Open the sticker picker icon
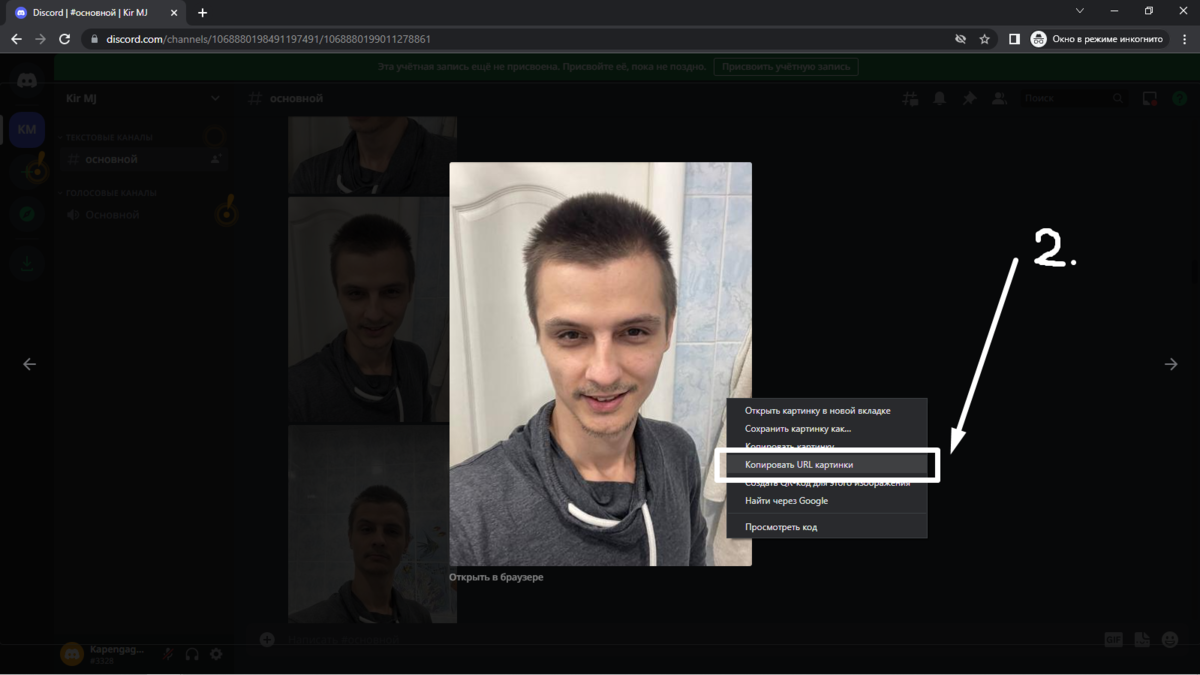The image size is (1200, 675). click(1142, 640)
